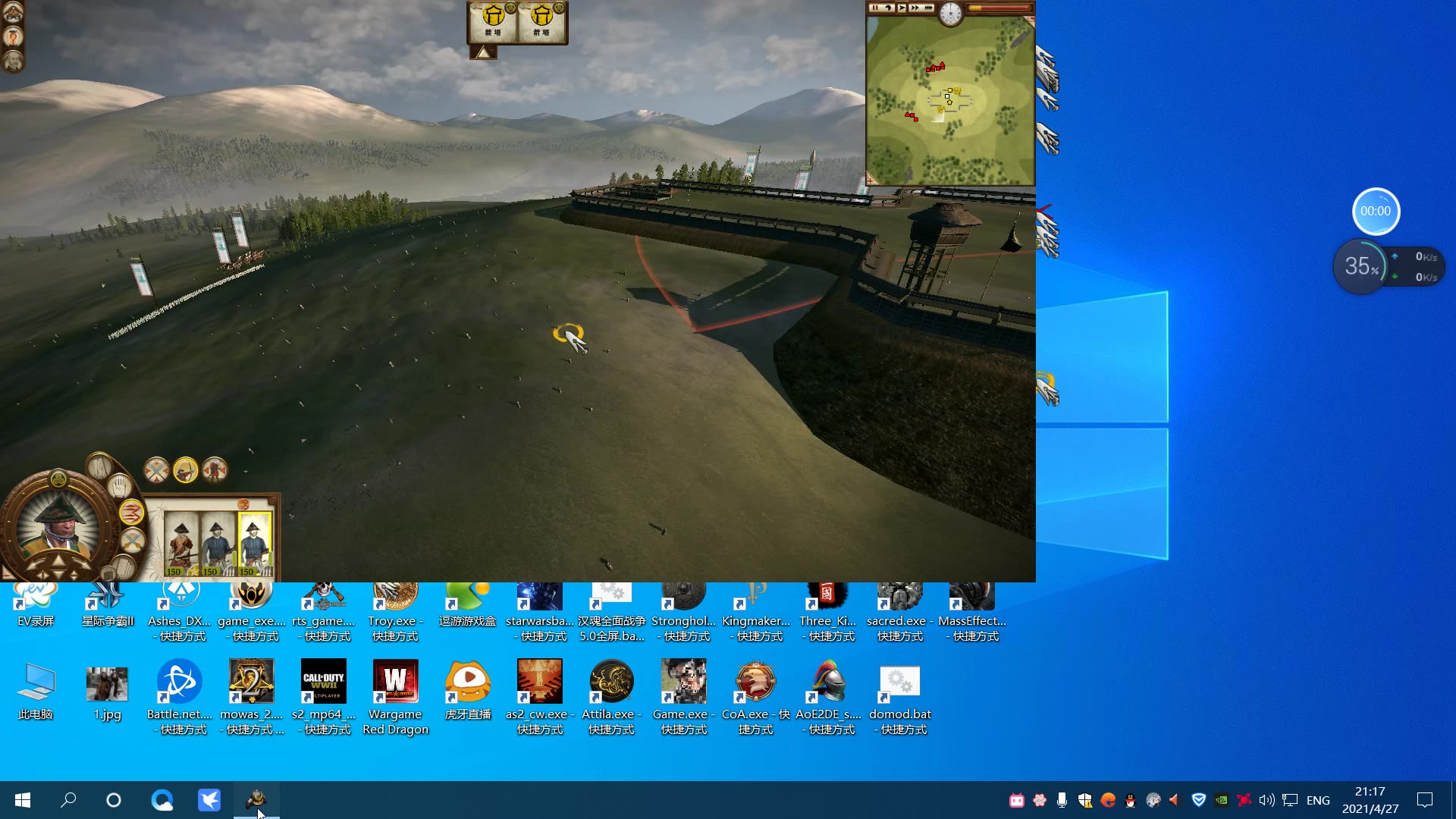Collapse the building cards panel arrow

coord(483,52)
